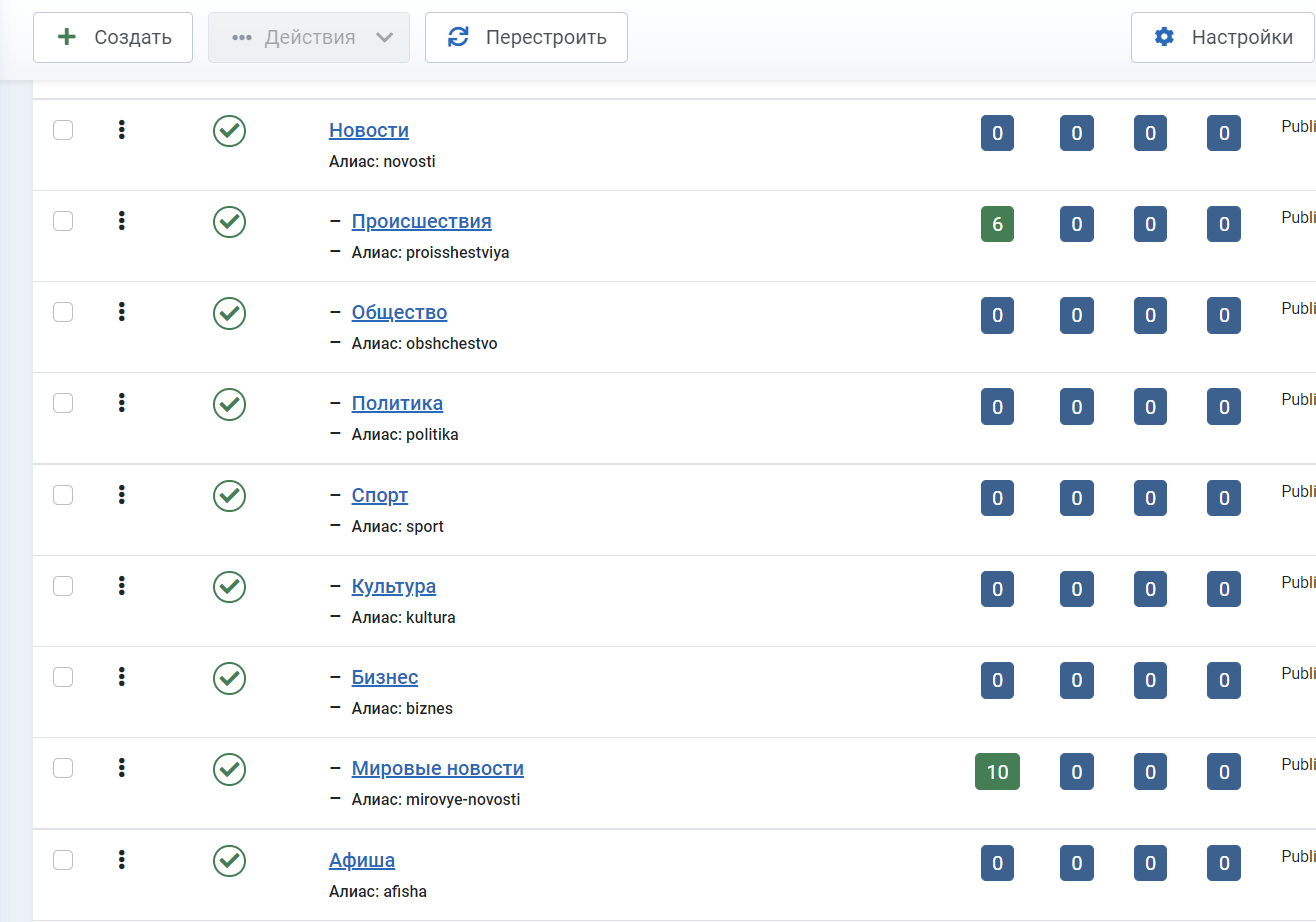Click the refresh icon on Перестроить

(x=458, y=37)
